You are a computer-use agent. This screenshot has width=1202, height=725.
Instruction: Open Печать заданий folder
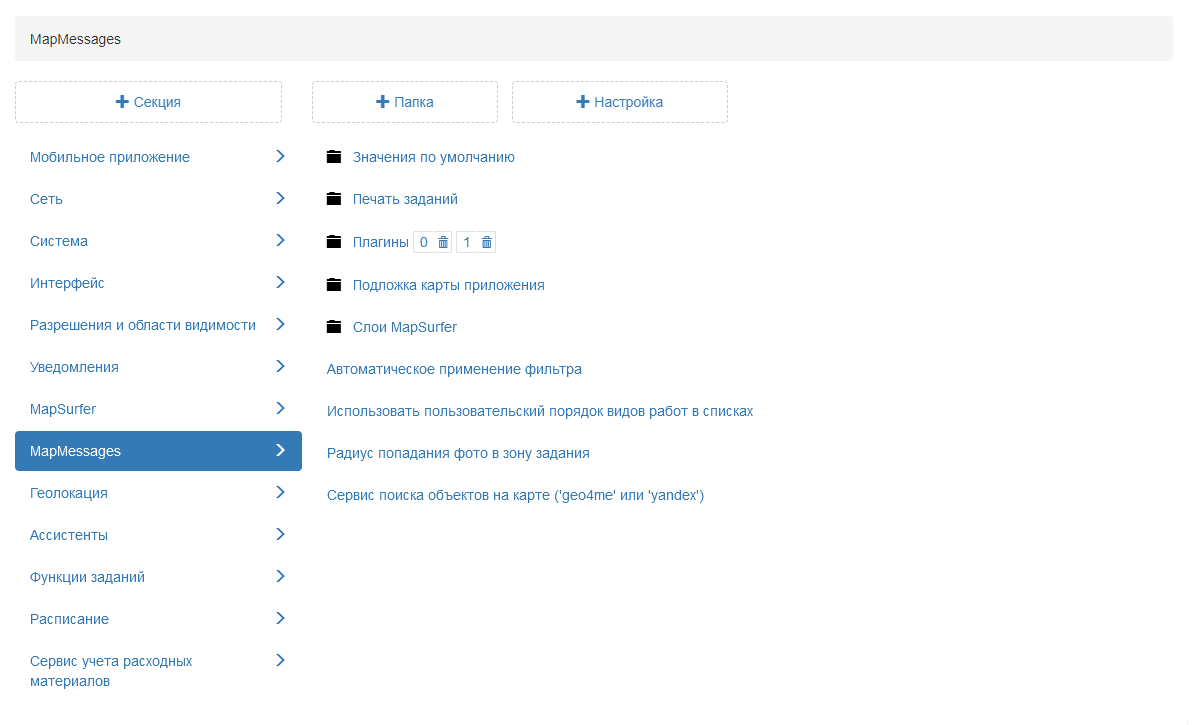(405, 199)
